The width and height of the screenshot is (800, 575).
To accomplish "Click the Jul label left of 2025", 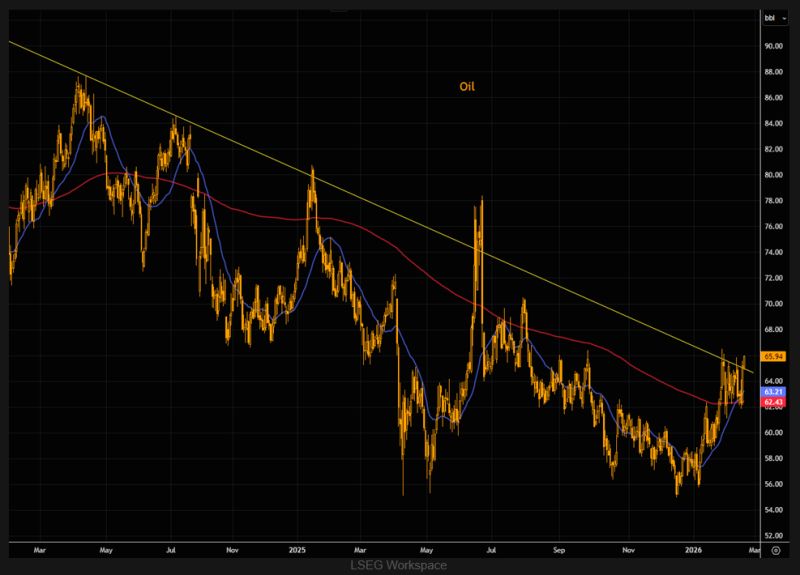I will (x=171, y=550).
